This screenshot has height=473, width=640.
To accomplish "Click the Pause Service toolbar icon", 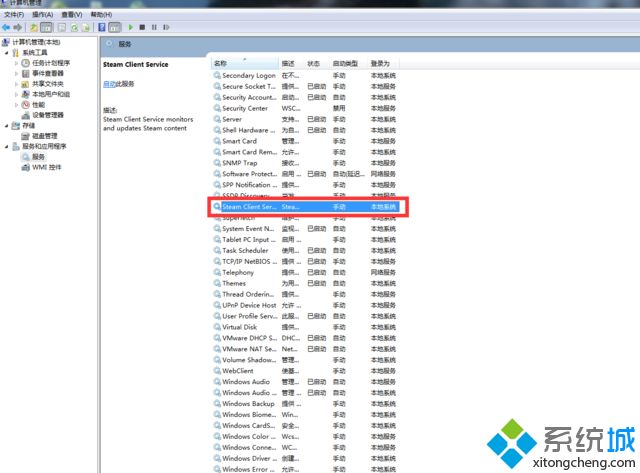I will click(154, 27).
